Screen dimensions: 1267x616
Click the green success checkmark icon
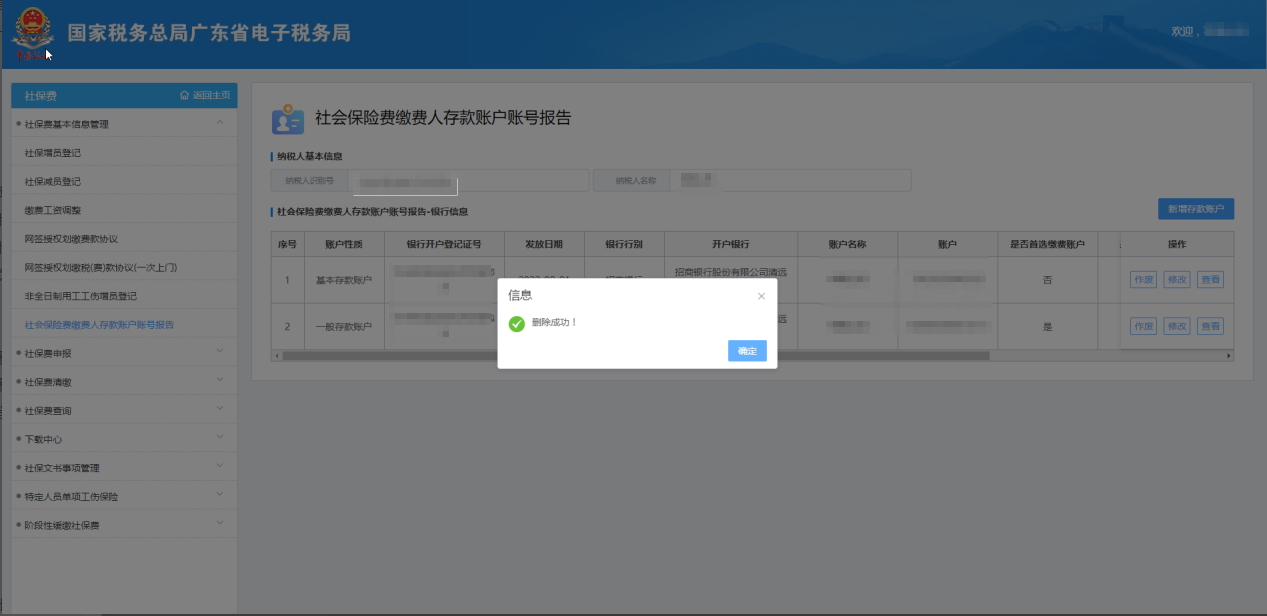coord(516,323)
